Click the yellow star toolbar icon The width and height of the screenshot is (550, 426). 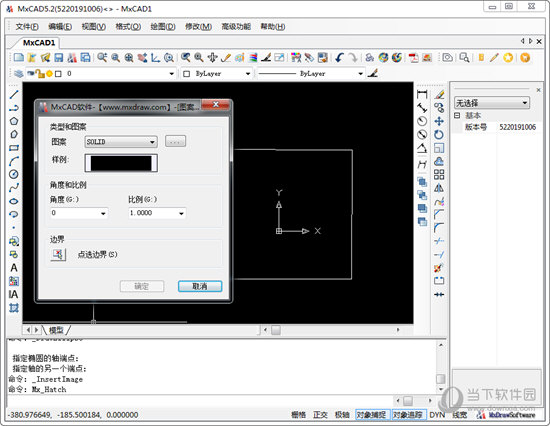[x=508, y=58]
